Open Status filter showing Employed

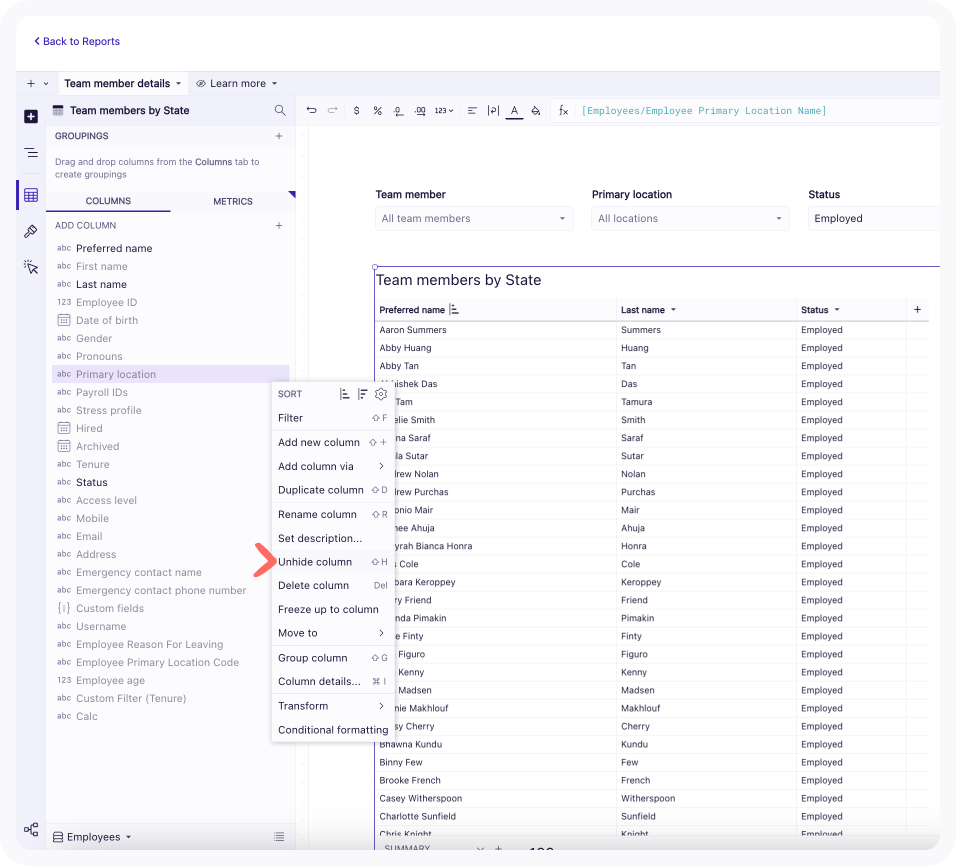point(874,218)
